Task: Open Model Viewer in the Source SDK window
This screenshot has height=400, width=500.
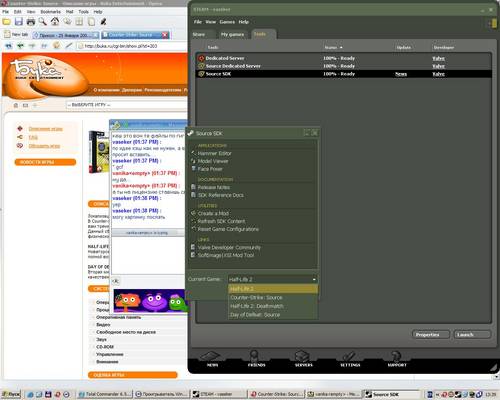Action: 213,161
